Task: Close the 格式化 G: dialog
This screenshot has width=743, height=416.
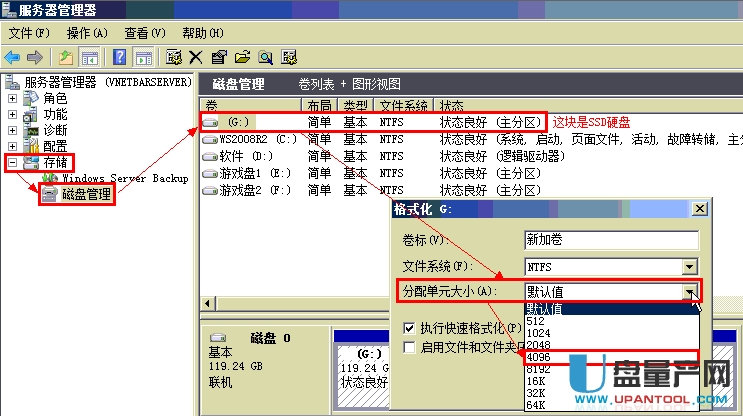Action: click(x=699, y=209)
